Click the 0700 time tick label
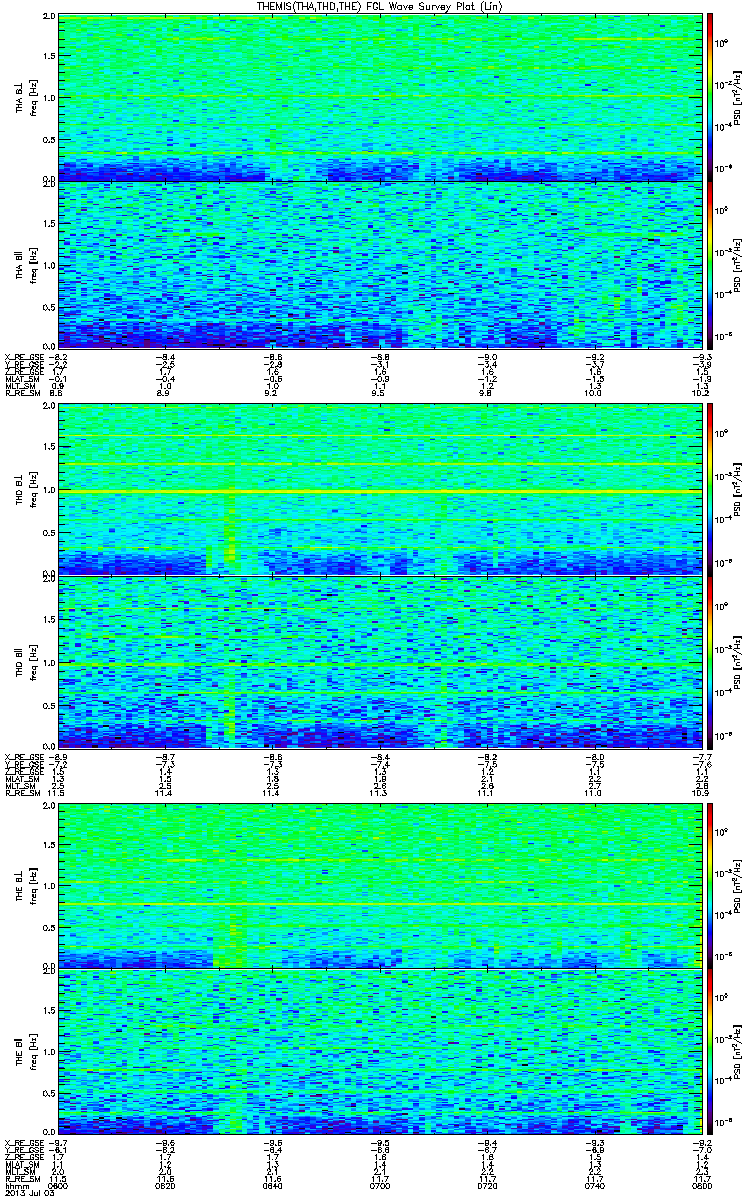The image size is (750, 1200). coord(380,1187)
